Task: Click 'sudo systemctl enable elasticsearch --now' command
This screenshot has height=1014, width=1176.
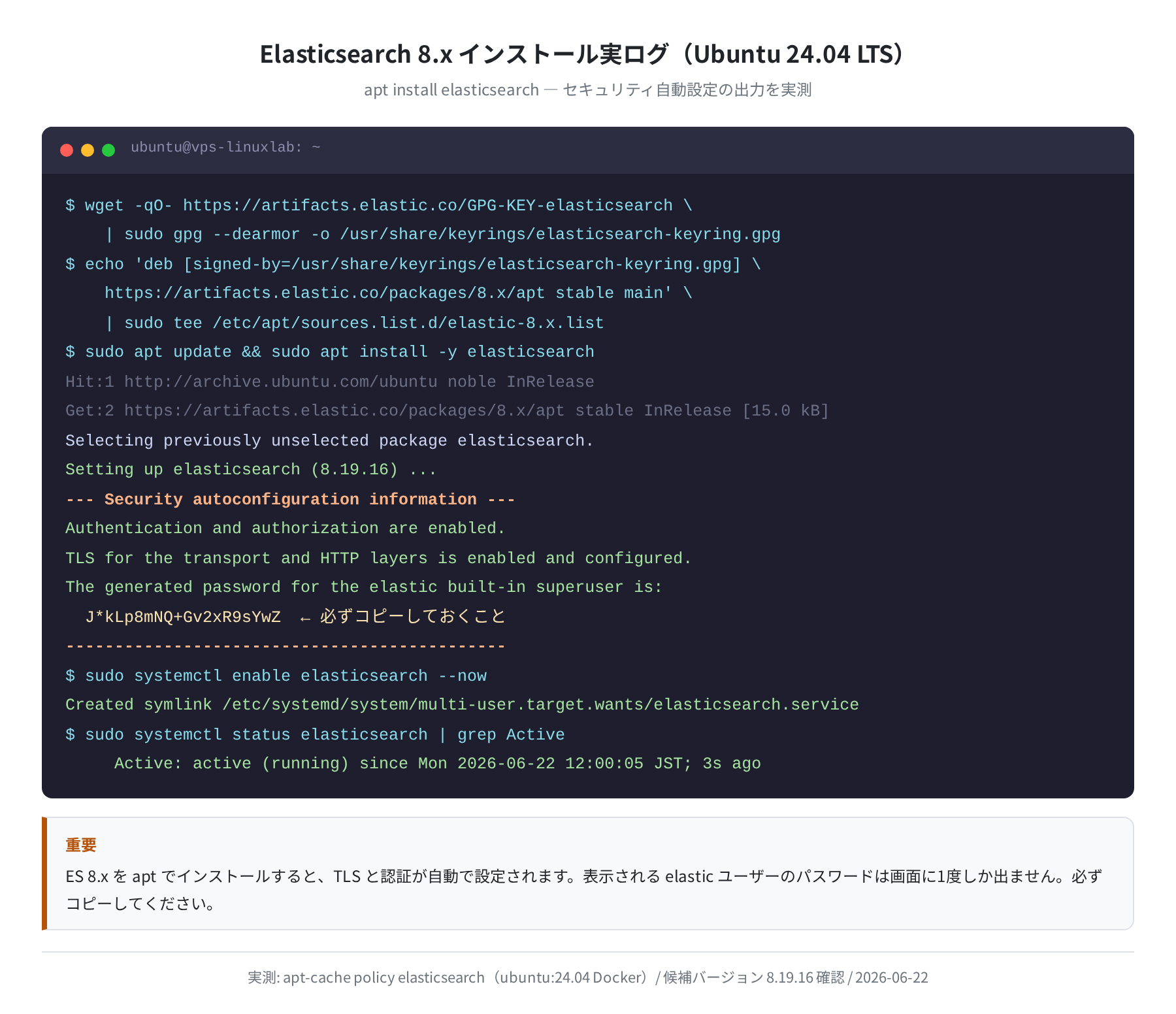Action: point(276,676)
